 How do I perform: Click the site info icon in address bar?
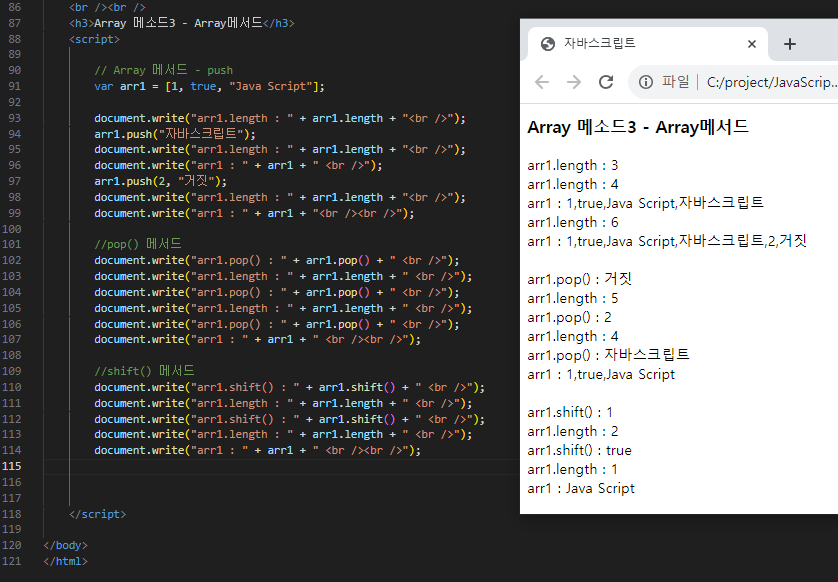646,82
